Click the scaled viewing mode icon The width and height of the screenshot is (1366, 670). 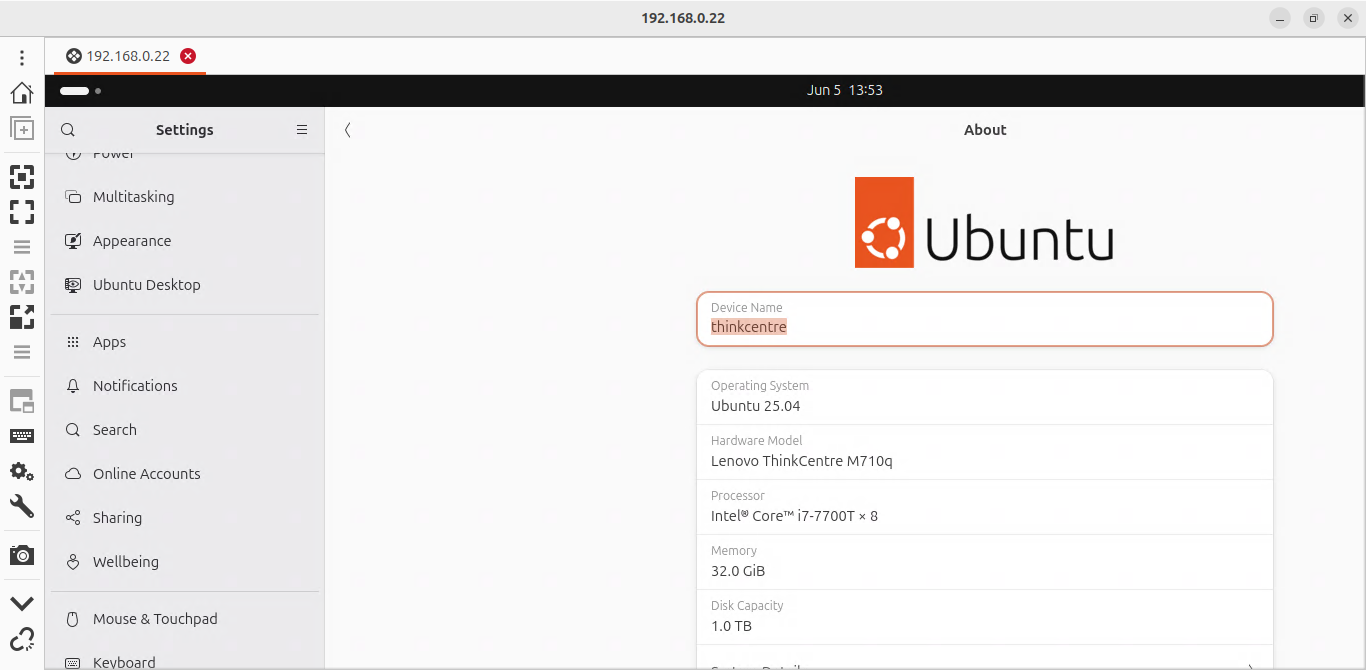22,317
